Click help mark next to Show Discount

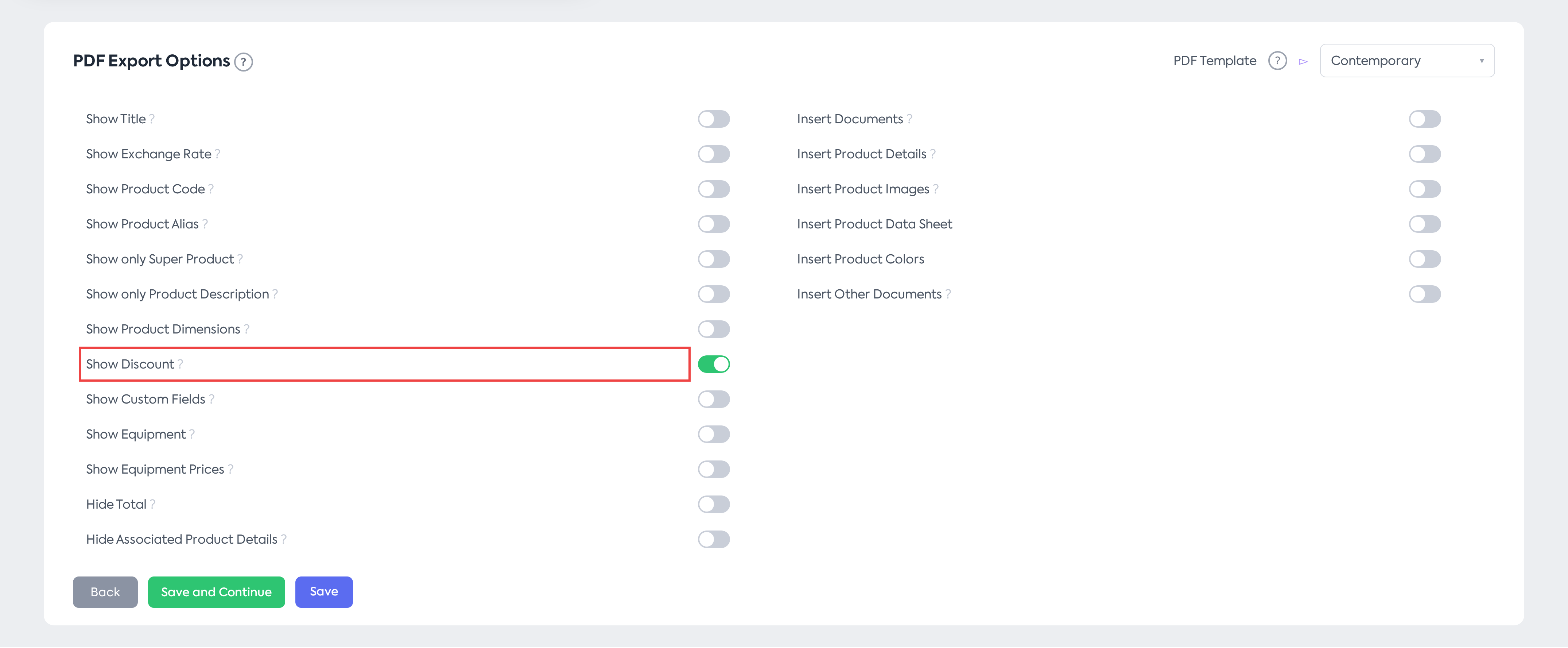tap(180, 364)
